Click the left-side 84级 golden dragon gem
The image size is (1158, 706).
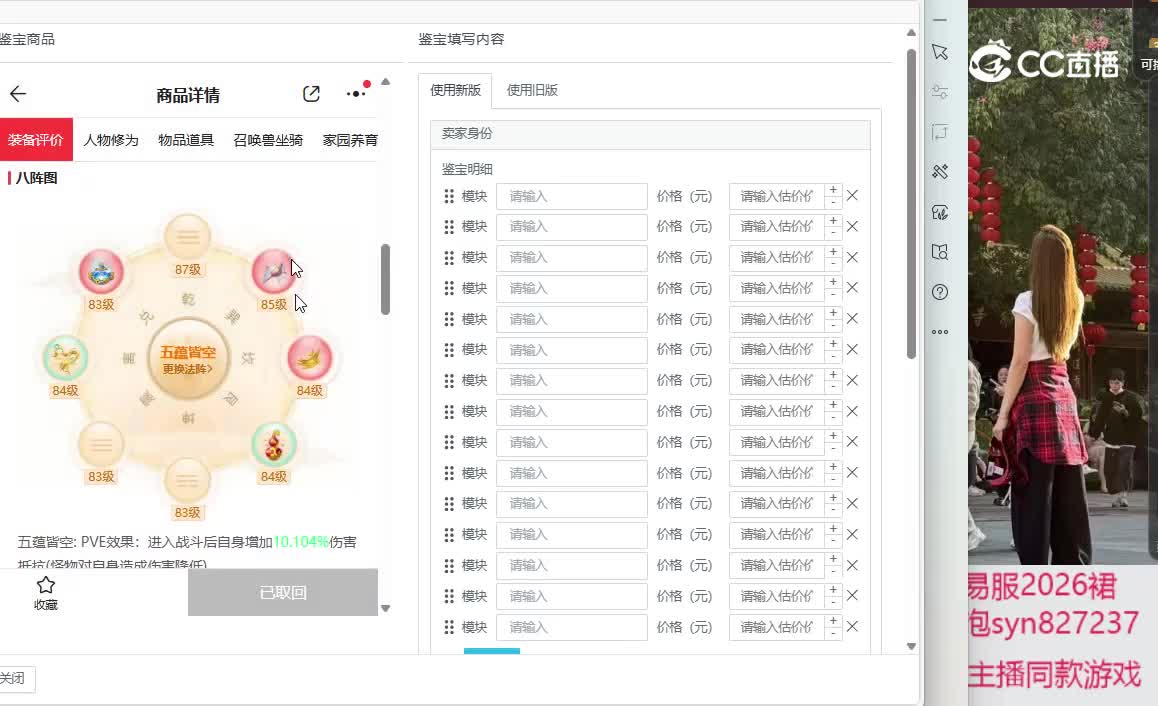click(65, 358)
